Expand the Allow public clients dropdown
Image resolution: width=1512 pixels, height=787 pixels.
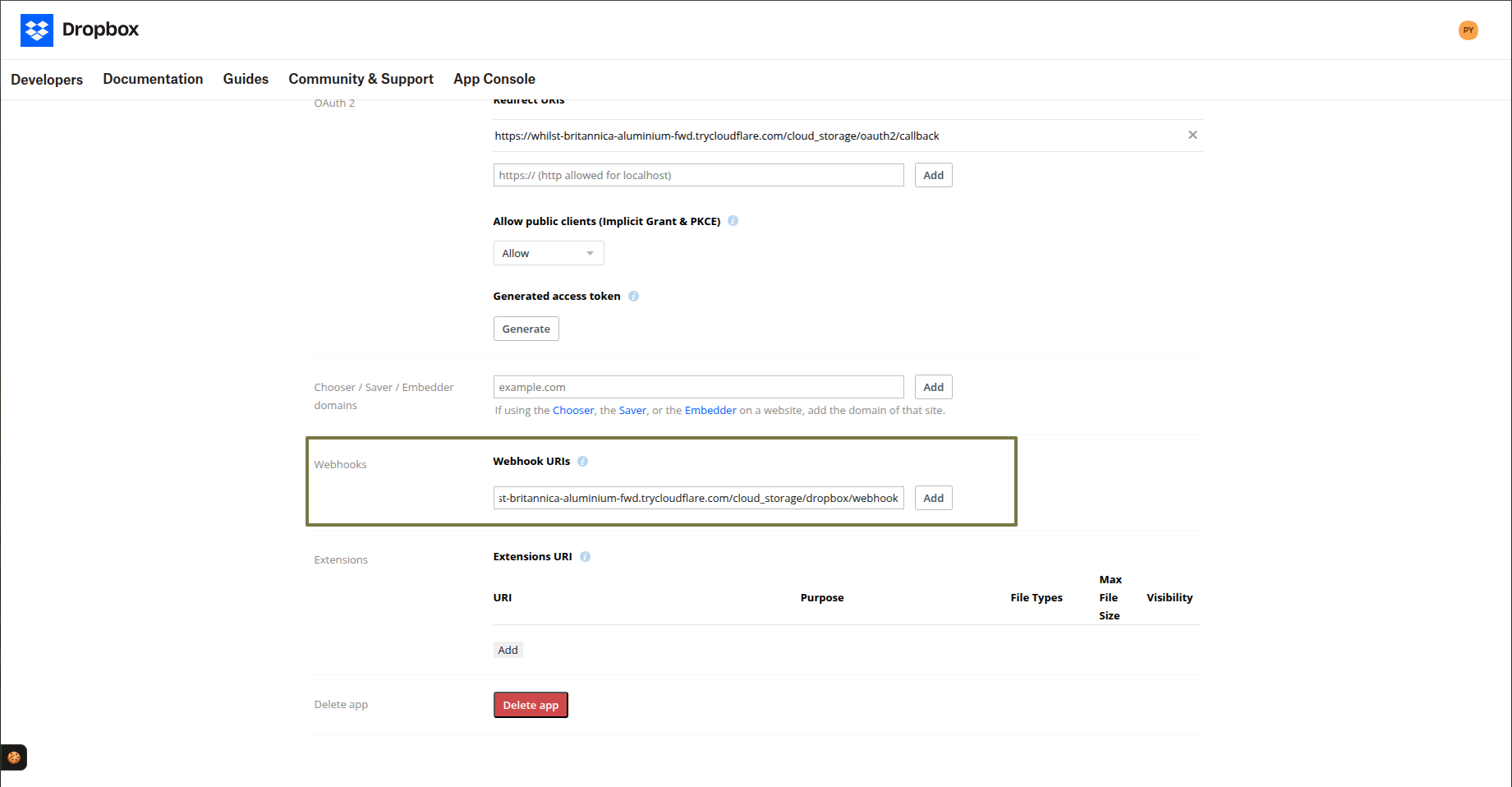tap(549, 253)
